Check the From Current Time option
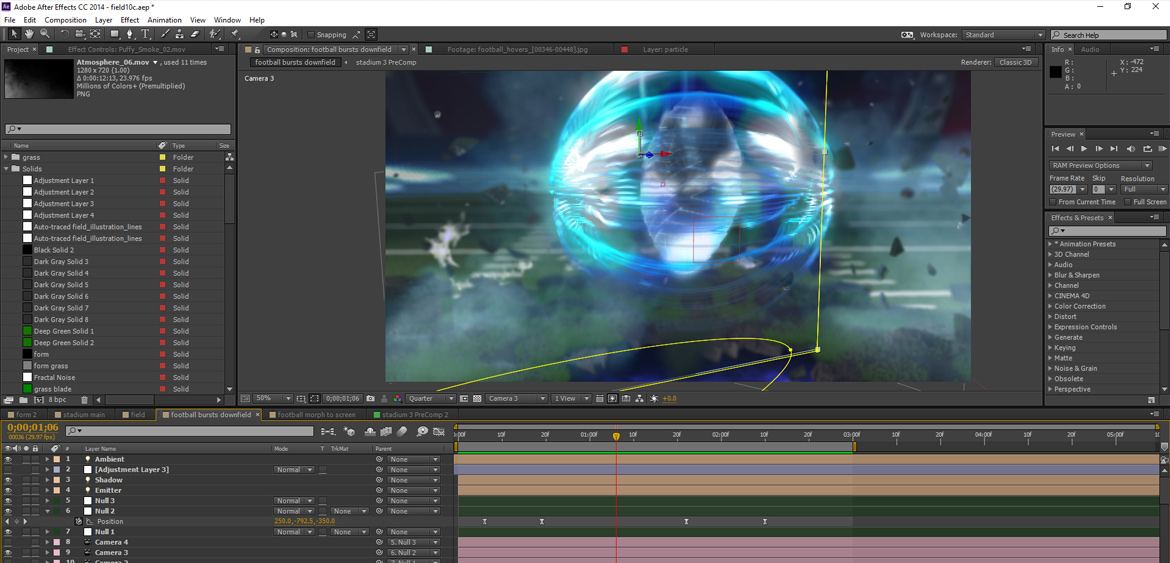The width and height of the screenshot is (1170, 563). [1054, 202]
